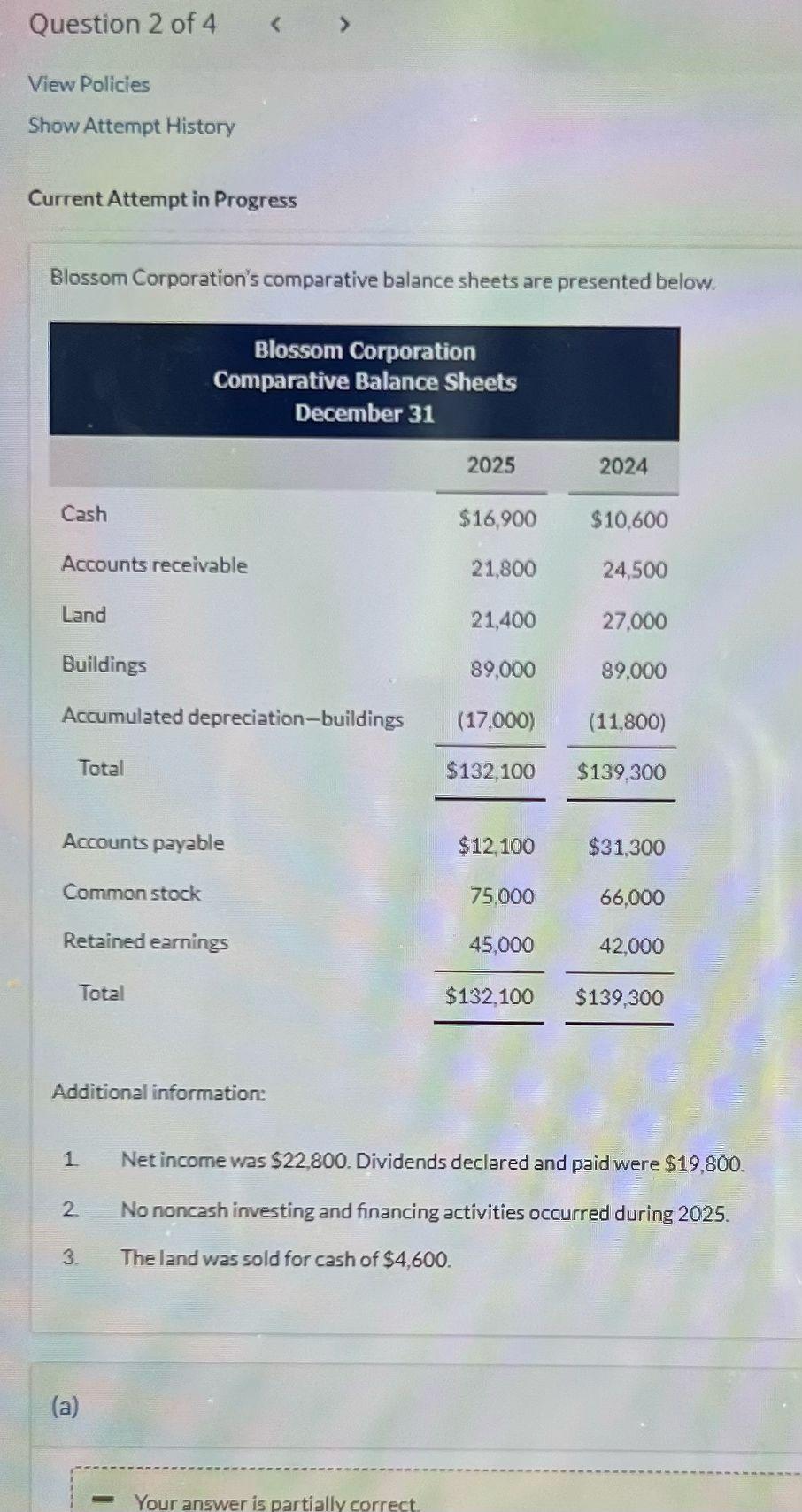802x1512 pixels.
Task: Open View Policies
Action: point(88,85)
